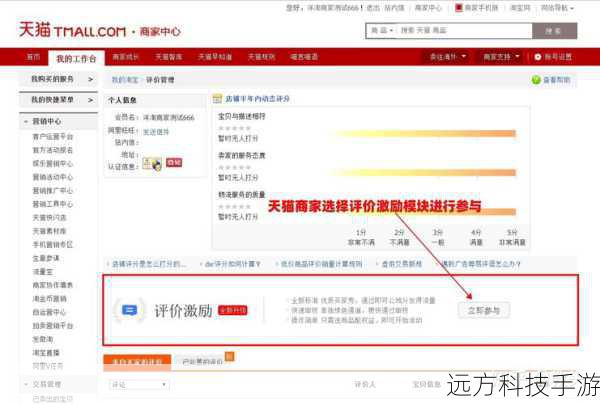Open 流量宝 in the sidebar
This screenshot has height=404, width=600.
tap(42, 272)
